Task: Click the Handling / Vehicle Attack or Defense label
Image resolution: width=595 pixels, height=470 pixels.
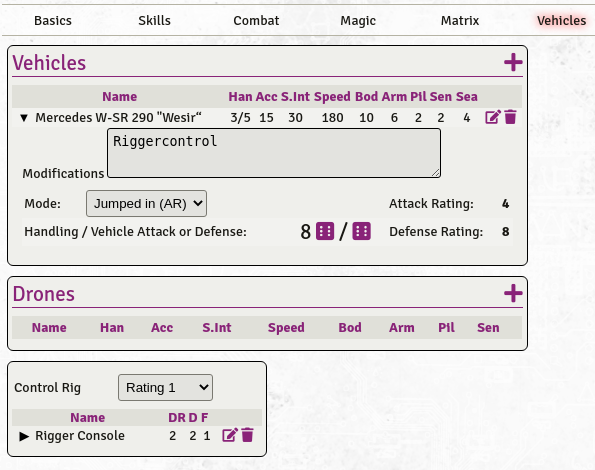Action: pos(135,231)
